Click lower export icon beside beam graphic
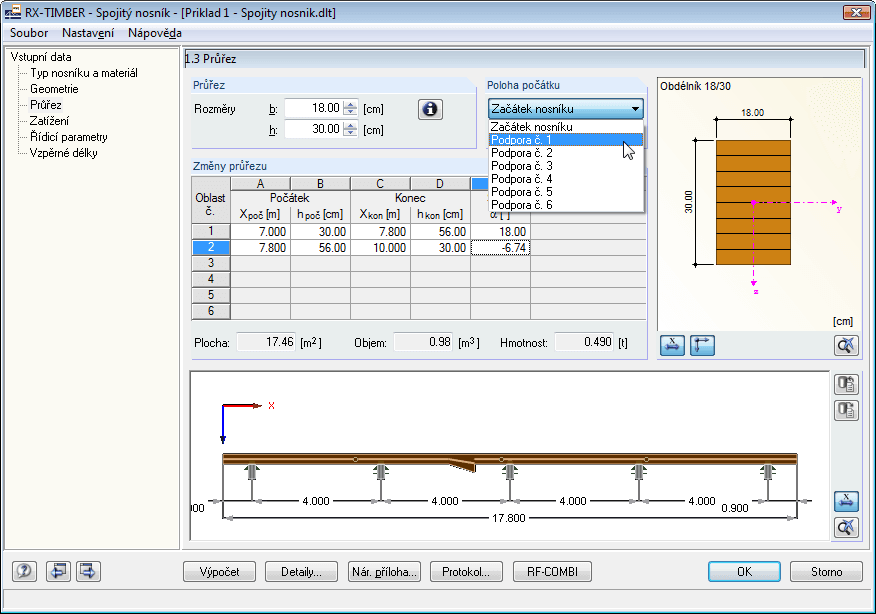The image size is (876, 614). pyautogui.click(x=846, y=411)
